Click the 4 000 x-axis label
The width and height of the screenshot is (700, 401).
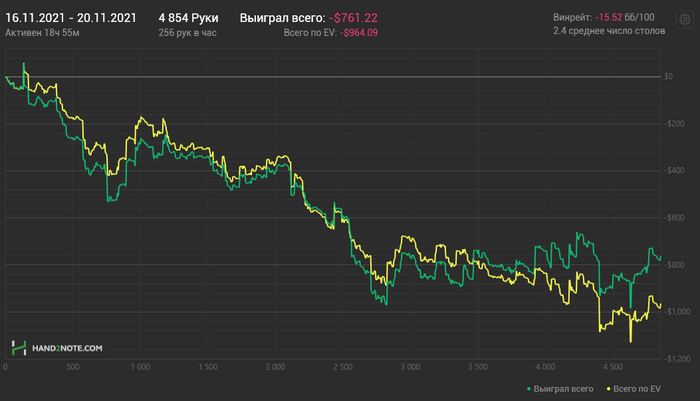pos(545,367)
